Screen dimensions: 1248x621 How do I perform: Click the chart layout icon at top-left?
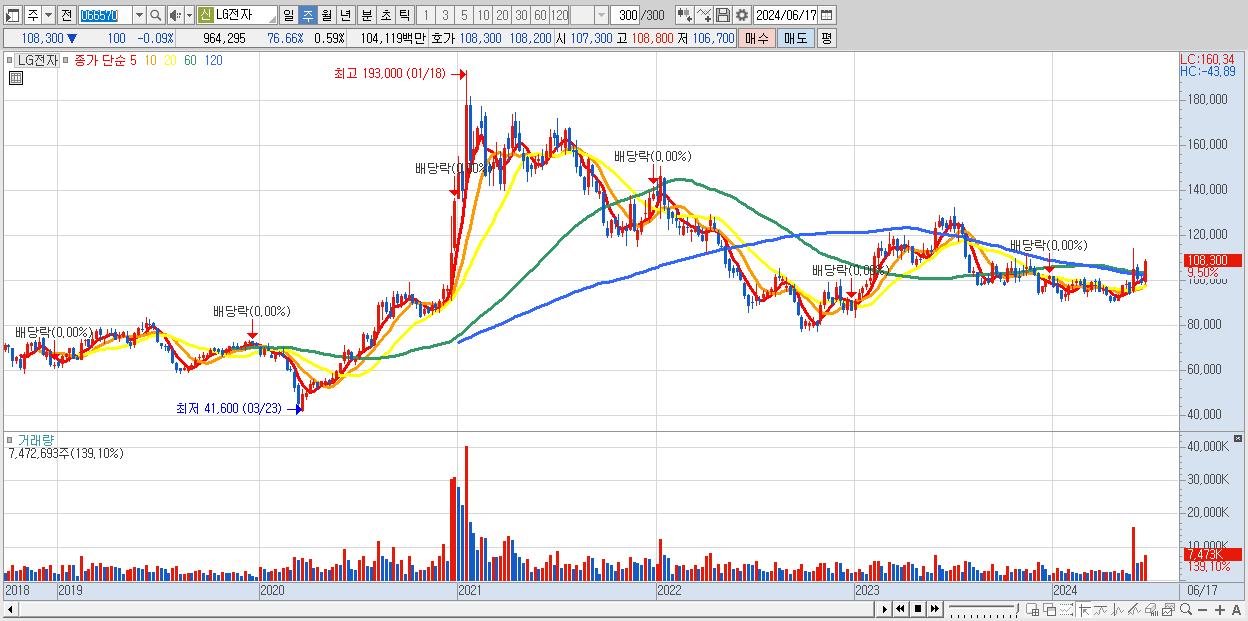tap(13, 16)
